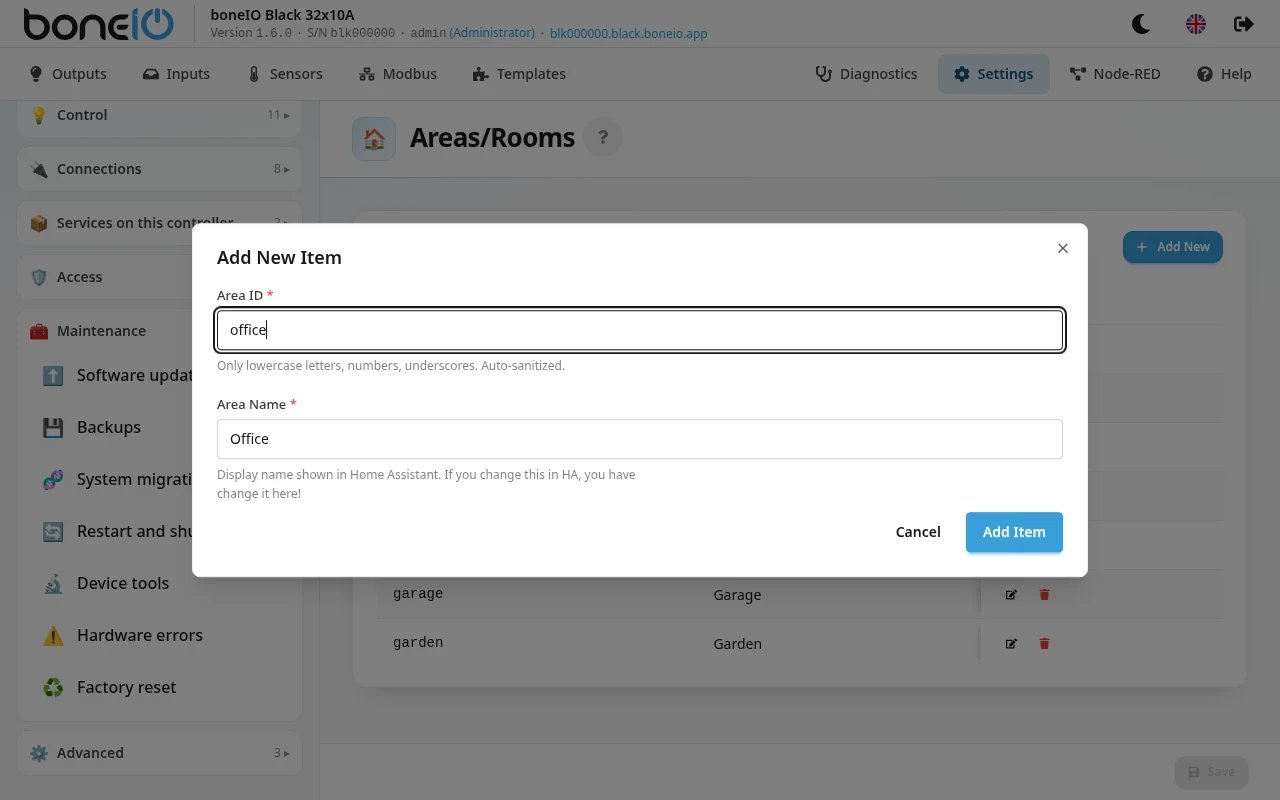
Task: Edit the garage area row
Action: 1011,594
